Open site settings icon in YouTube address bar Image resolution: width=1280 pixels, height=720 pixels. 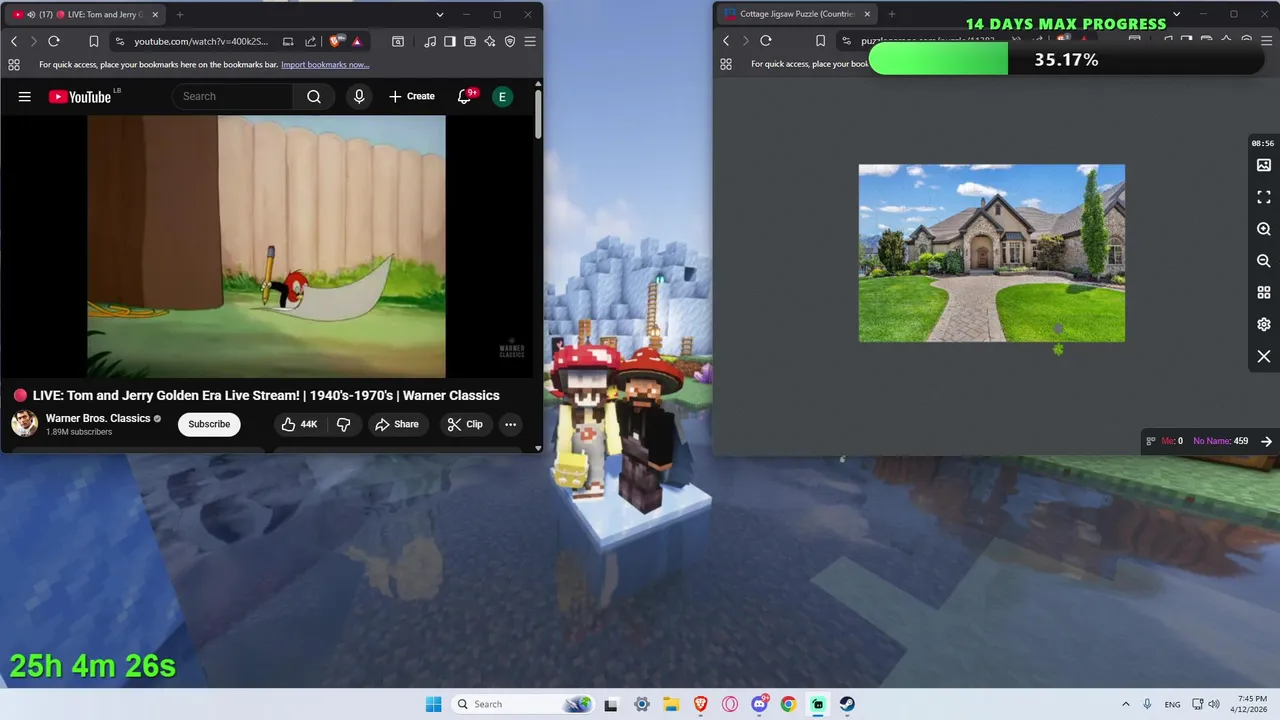click(120, 41)
